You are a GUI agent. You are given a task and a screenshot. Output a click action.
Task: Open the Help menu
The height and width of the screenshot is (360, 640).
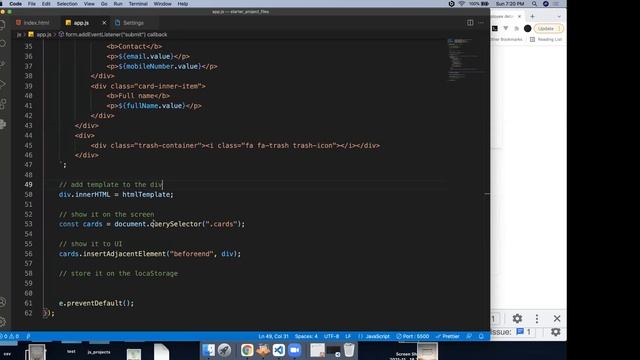coord(183,4)
